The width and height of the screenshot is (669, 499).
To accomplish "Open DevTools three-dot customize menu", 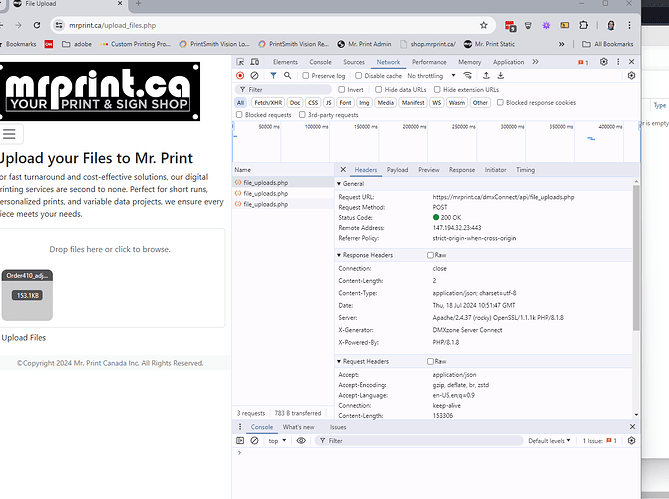I will pyautogui.click(x=618, y=62).
